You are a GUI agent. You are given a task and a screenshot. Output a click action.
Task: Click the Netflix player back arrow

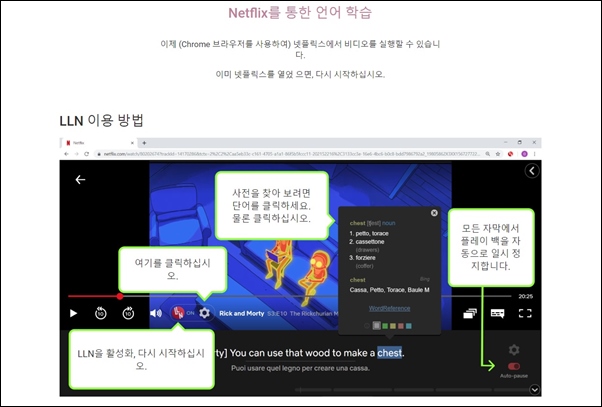pos(80,179)
